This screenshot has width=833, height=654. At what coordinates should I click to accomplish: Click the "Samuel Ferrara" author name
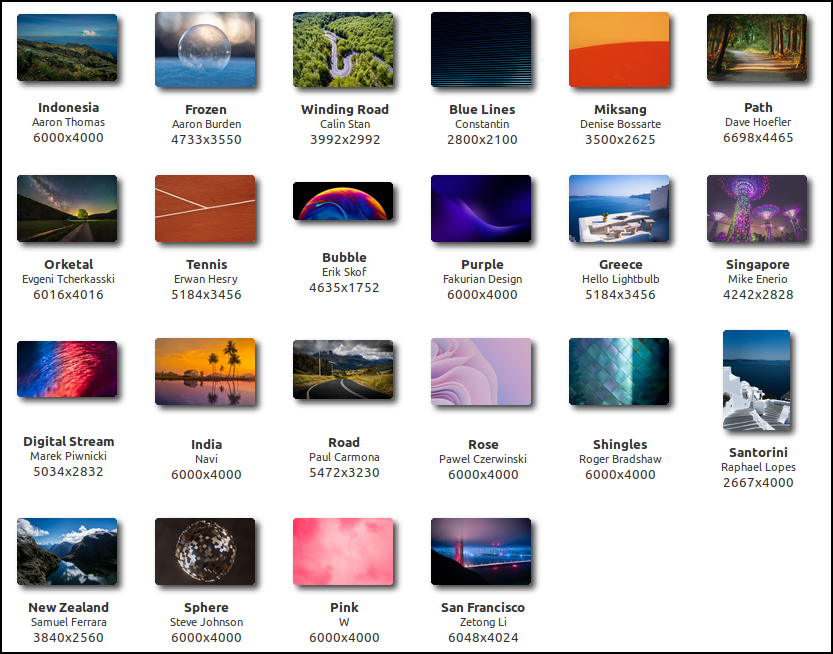pos(69,622)
